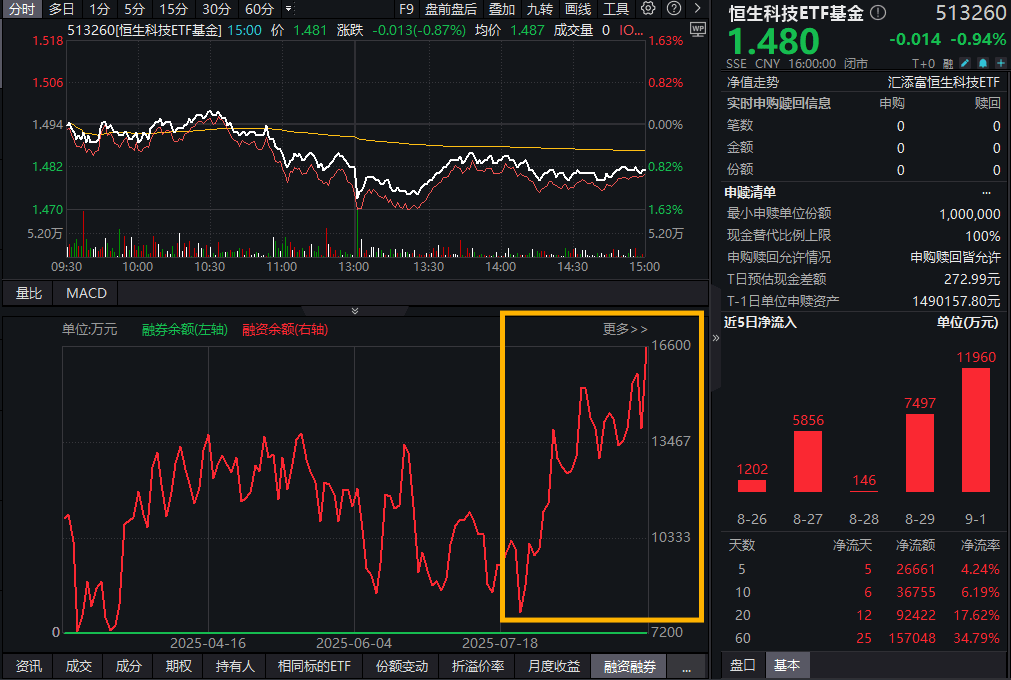This screenshot has width=1011, height=680.
Task: Click the 更多>> link
Action: pyautogui.click(x=625, y=329)
